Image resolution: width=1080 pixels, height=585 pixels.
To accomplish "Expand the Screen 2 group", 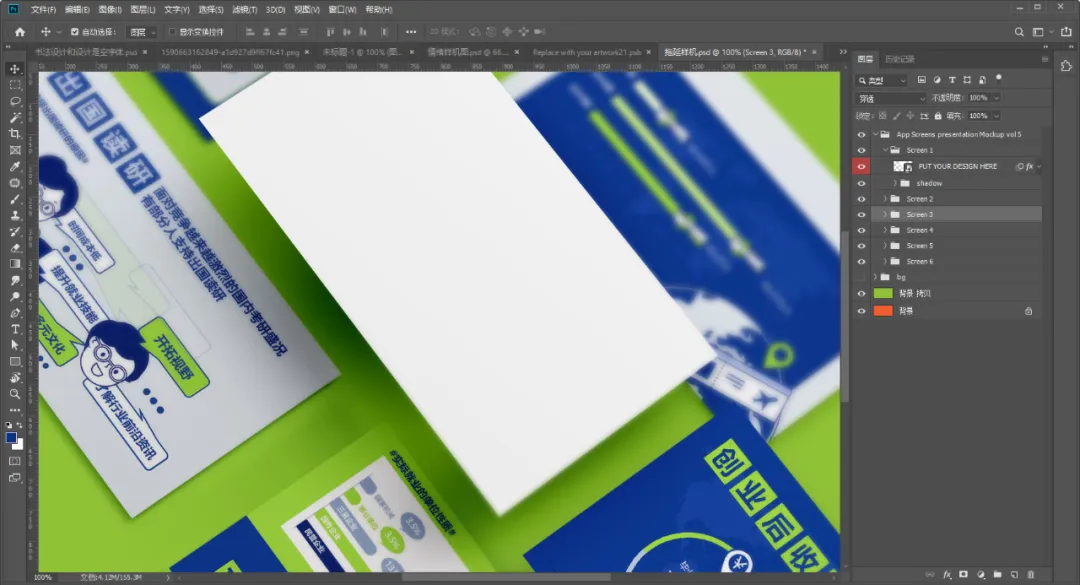I will tap(885, 198).
